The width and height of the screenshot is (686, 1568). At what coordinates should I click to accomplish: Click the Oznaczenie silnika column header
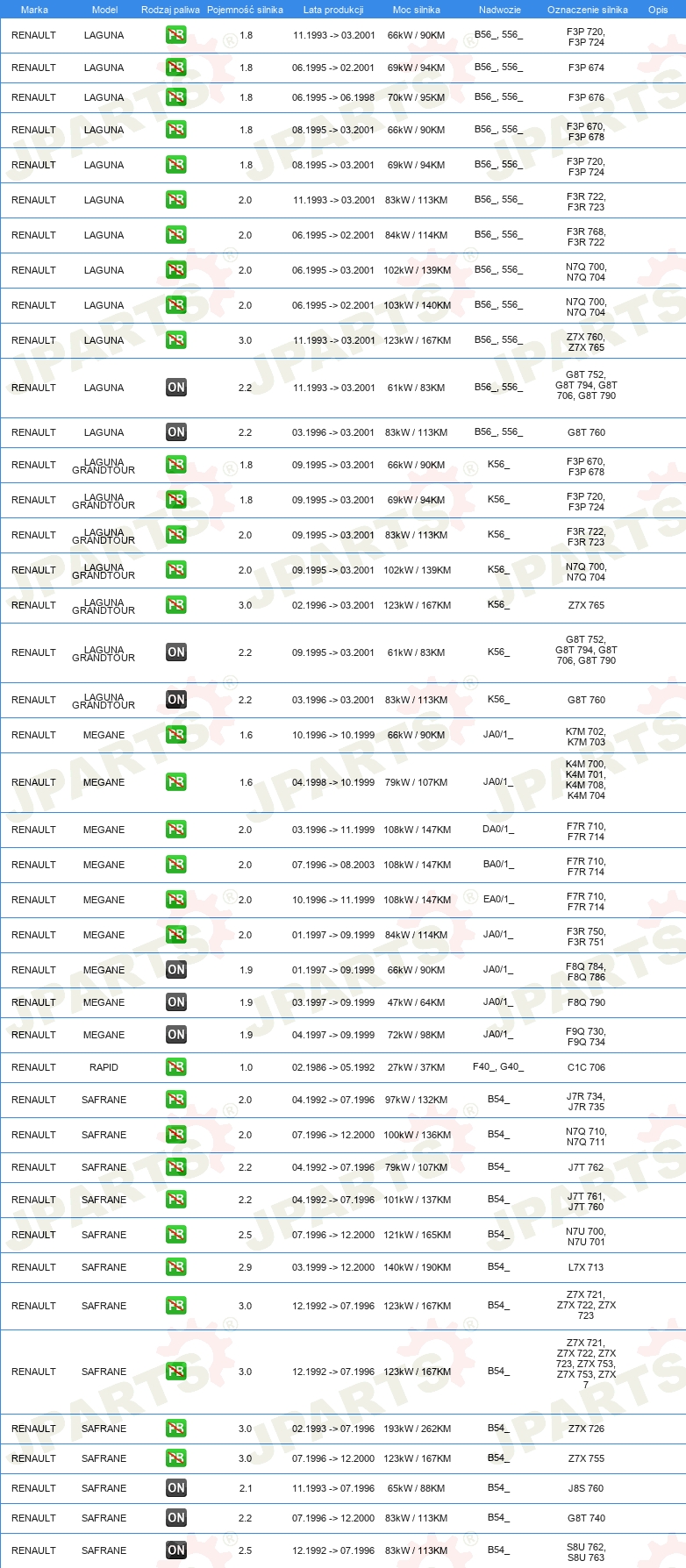point(588,10)
